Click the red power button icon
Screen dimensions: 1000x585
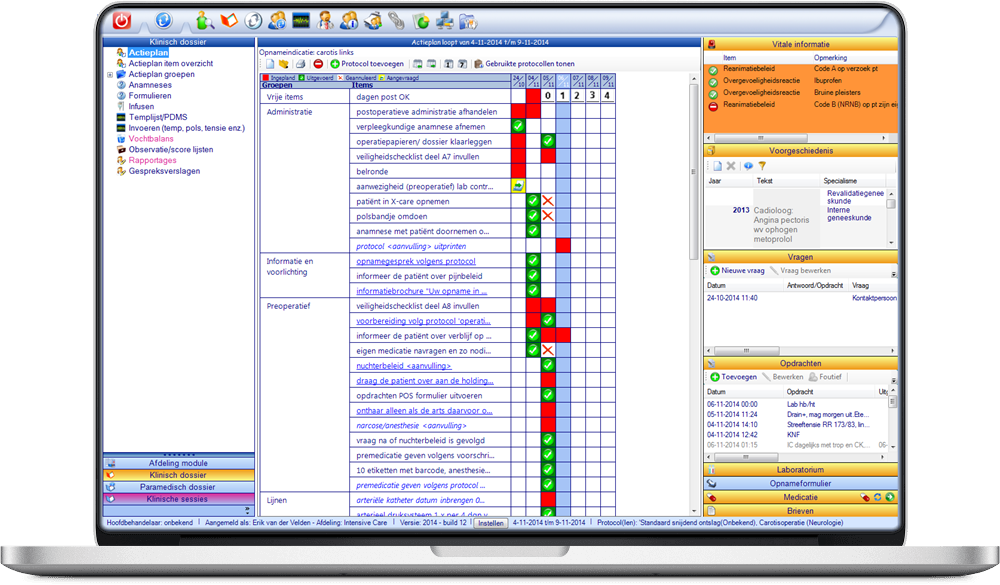[122, 20]
